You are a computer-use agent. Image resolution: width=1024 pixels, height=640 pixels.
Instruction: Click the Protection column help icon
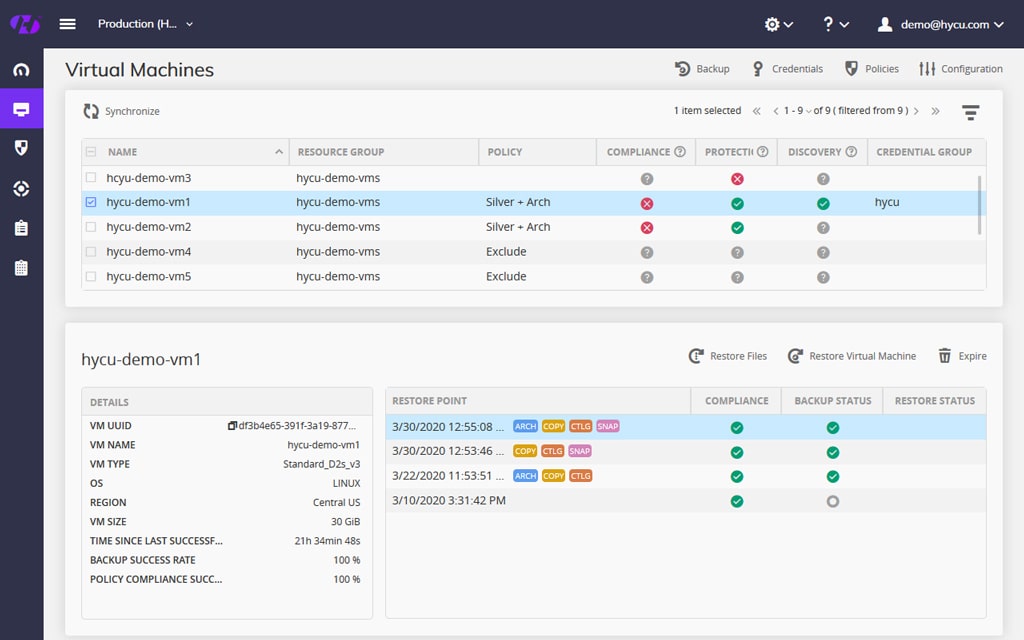(762, 152)
